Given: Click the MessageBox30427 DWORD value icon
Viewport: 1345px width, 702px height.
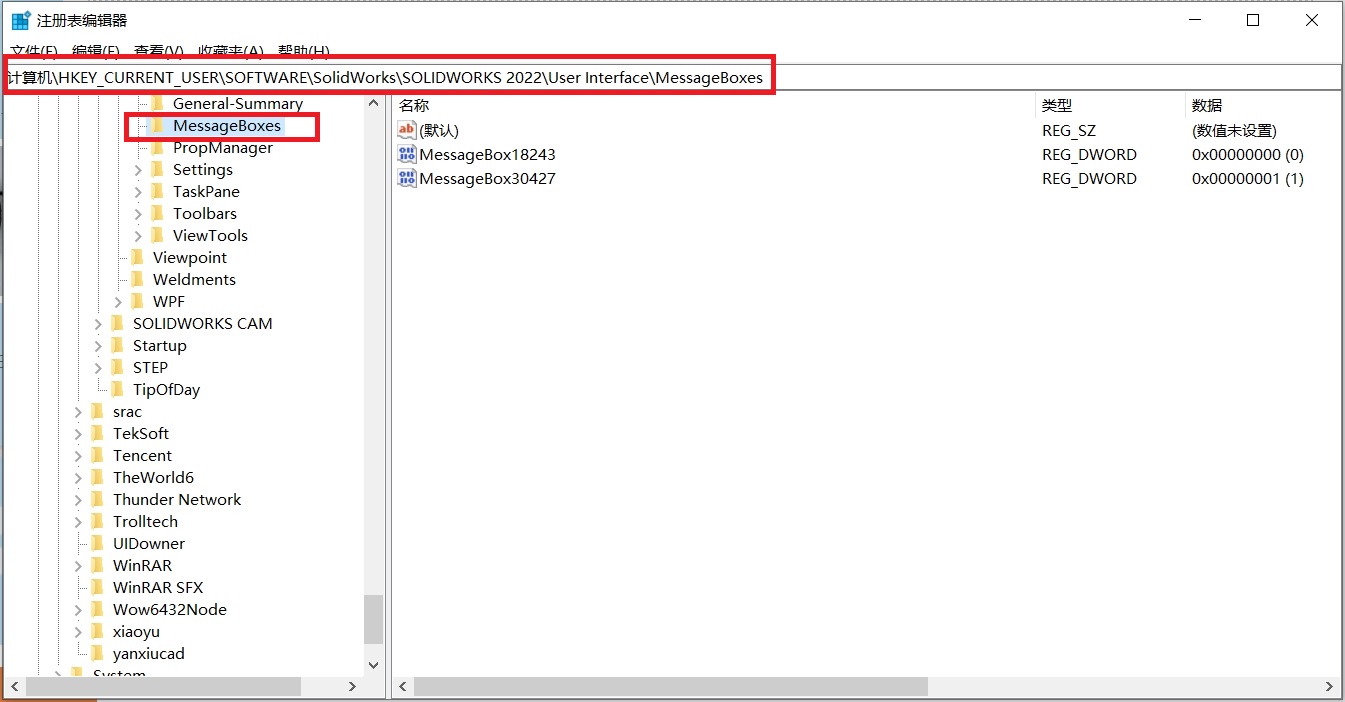Looking at the screenshot, I should point(406,178).
